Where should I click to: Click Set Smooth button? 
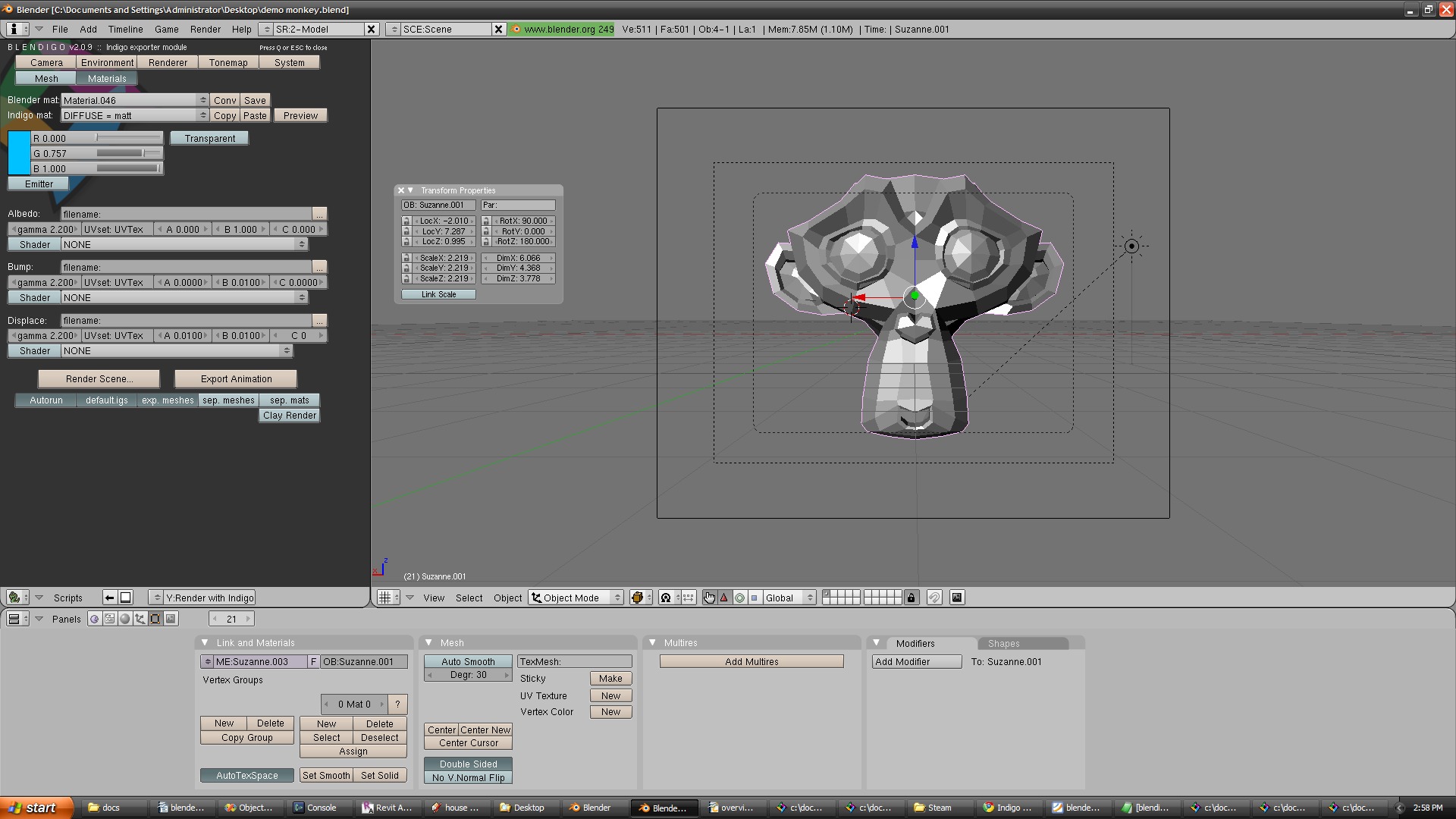pos(326,775)
